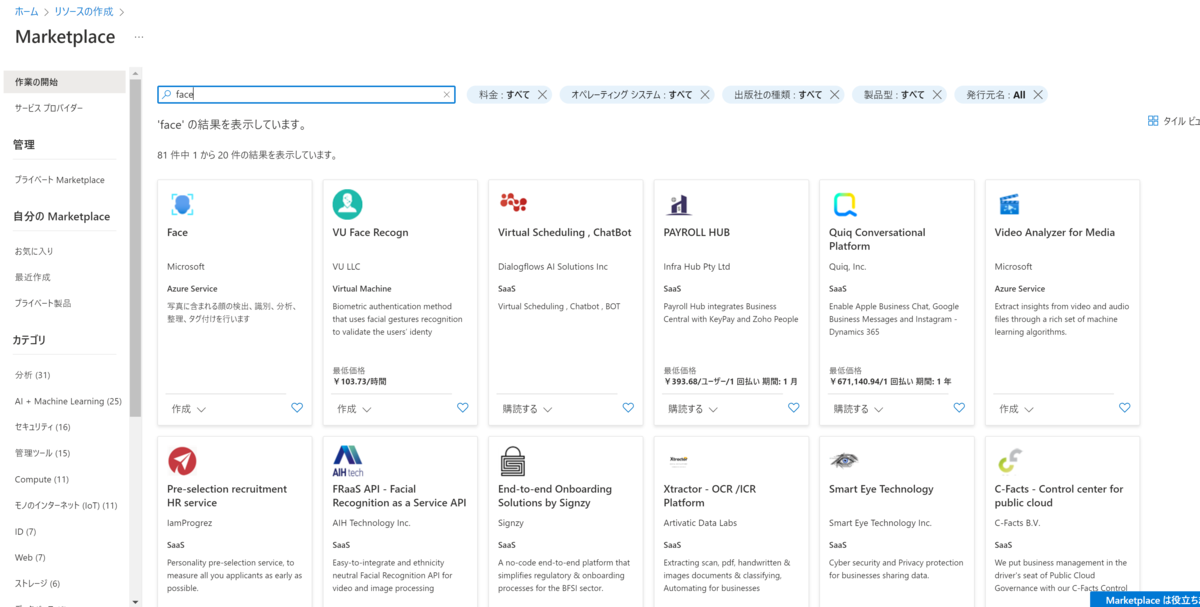Favorite the PAYROLL HUB card

click(794, 408)
